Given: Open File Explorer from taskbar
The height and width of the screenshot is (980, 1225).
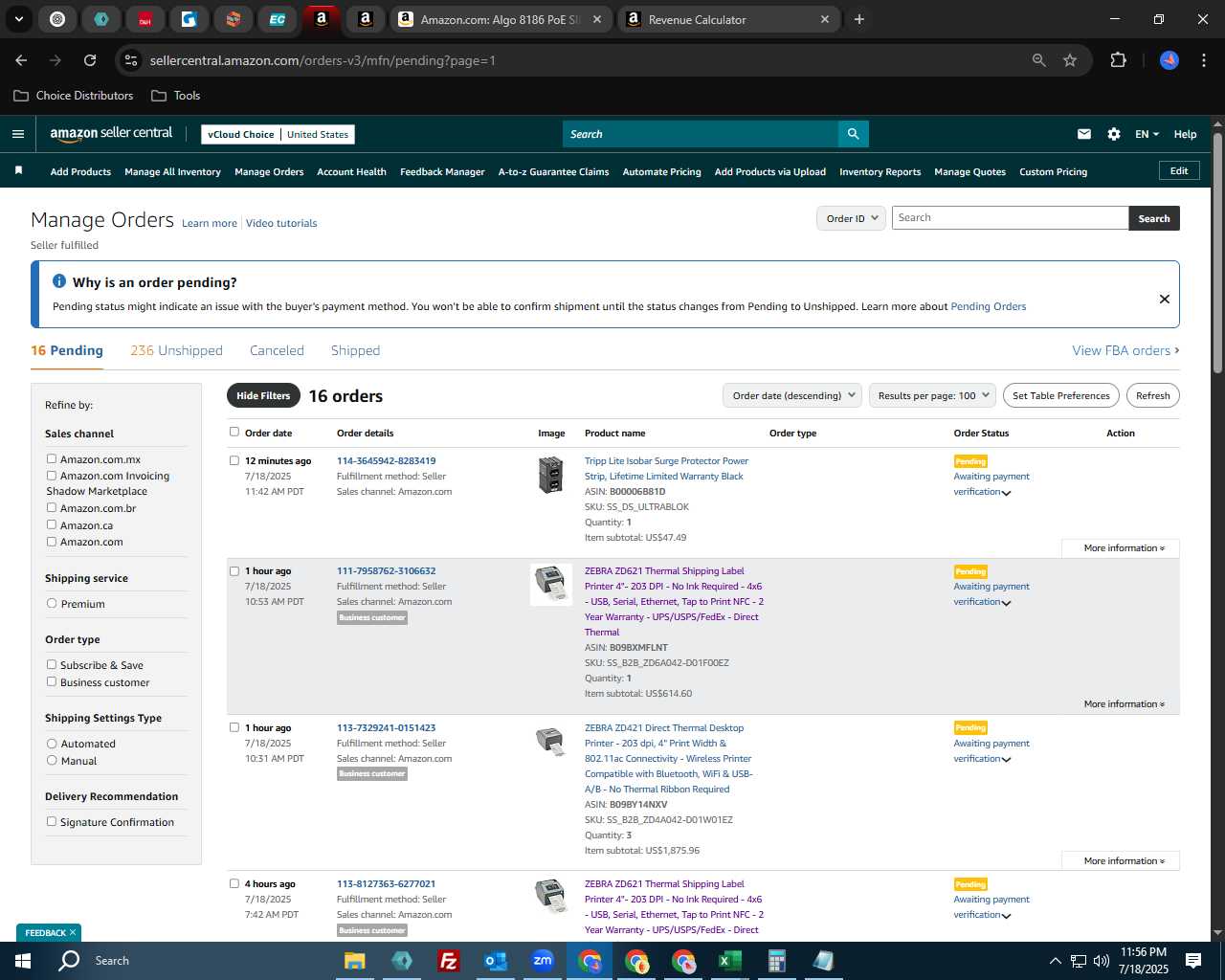Looking at the screenshot, I should [355, 961].
